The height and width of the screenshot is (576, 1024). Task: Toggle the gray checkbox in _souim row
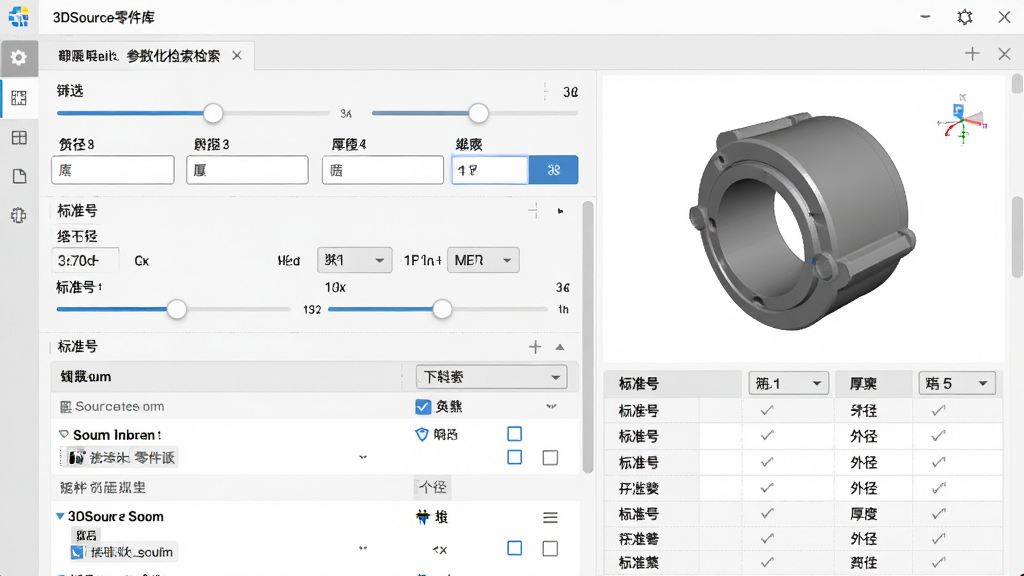pyautogui.click(x=550, y=548)
